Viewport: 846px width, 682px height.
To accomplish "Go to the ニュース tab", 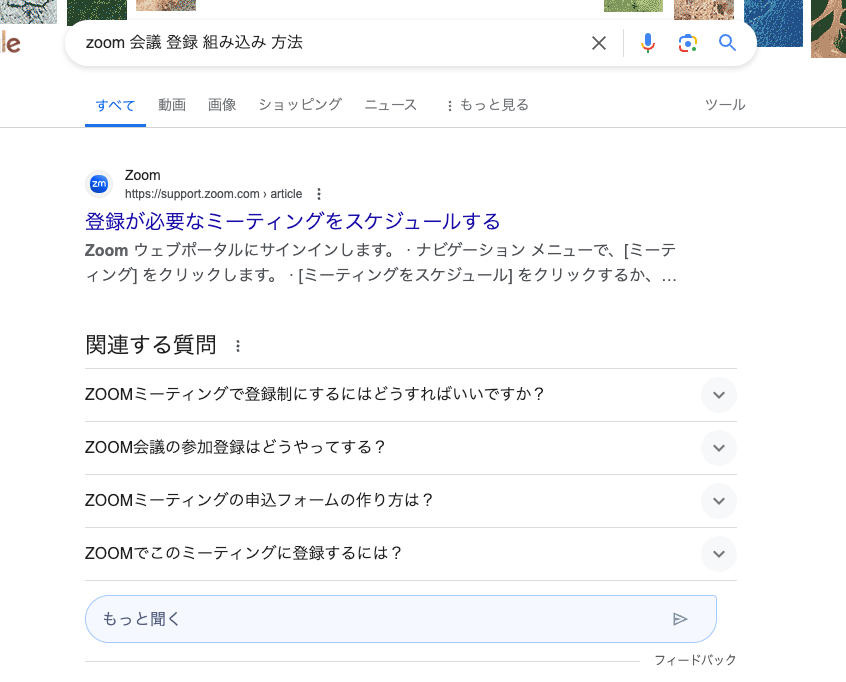I will (x=390, y=105).
